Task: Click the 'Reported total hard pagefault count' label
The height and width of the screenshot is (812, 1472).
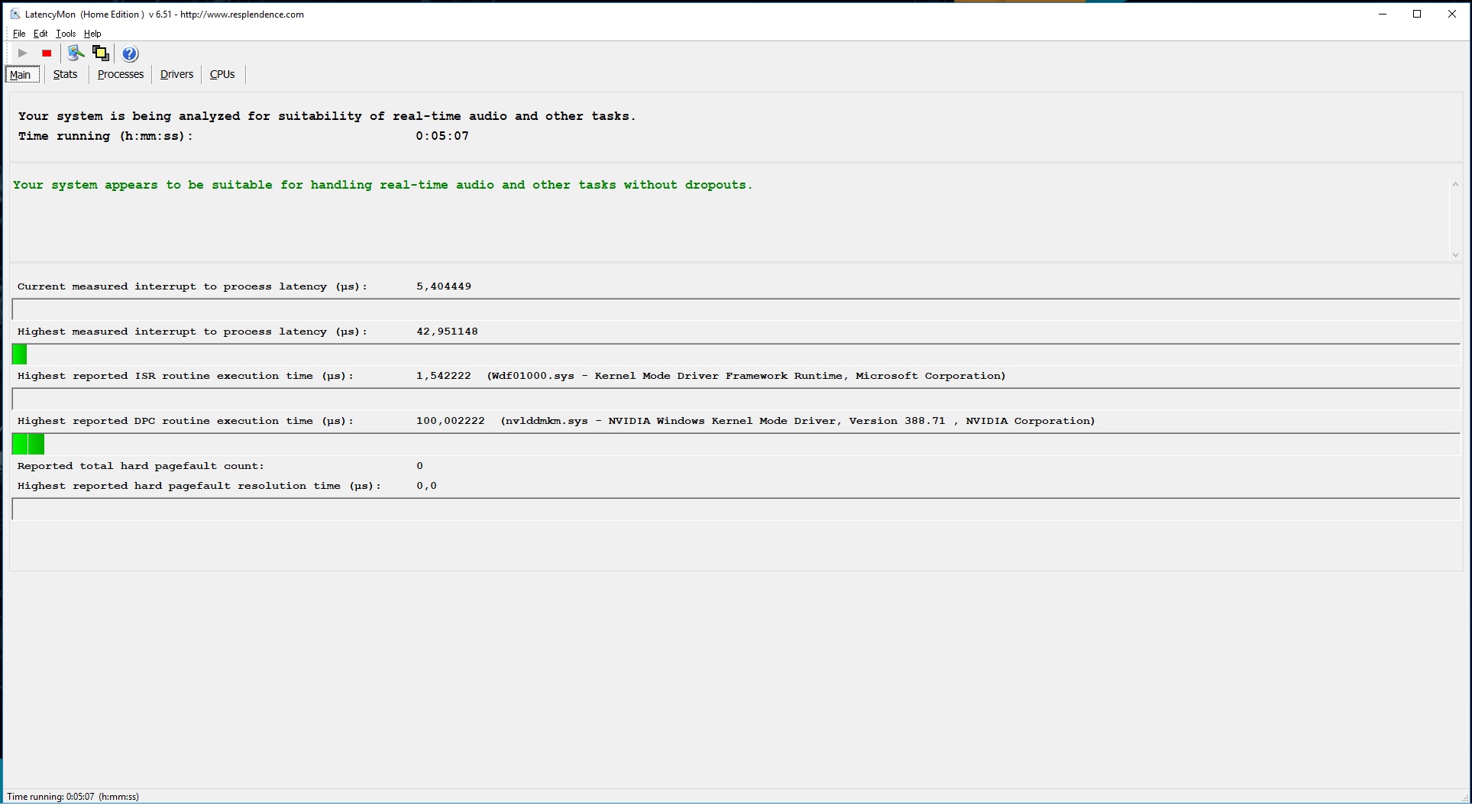Action: coord(141,466)
